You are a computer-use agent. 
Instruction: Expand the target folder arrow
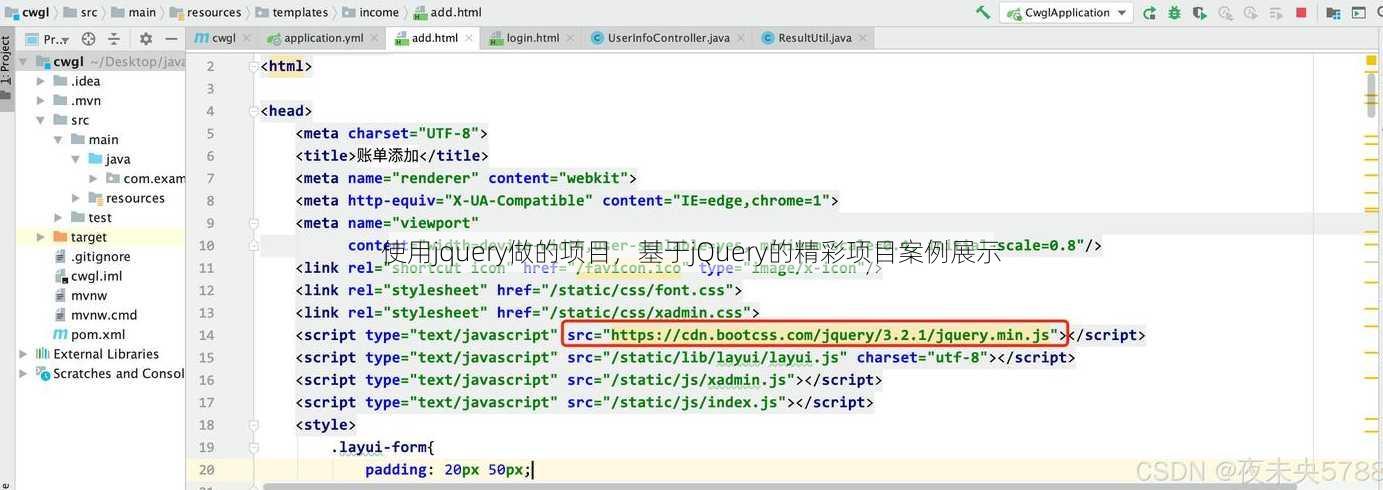tap(41, 237)
